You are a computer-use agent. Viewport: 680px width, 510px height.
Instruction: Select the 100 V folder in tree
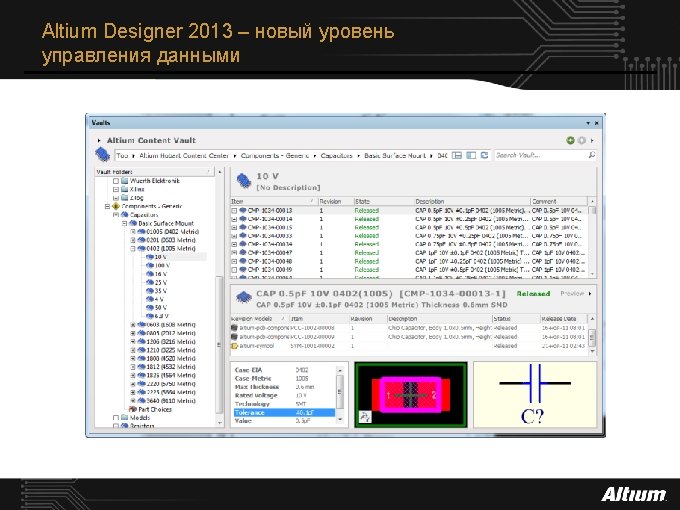point(162,265)
